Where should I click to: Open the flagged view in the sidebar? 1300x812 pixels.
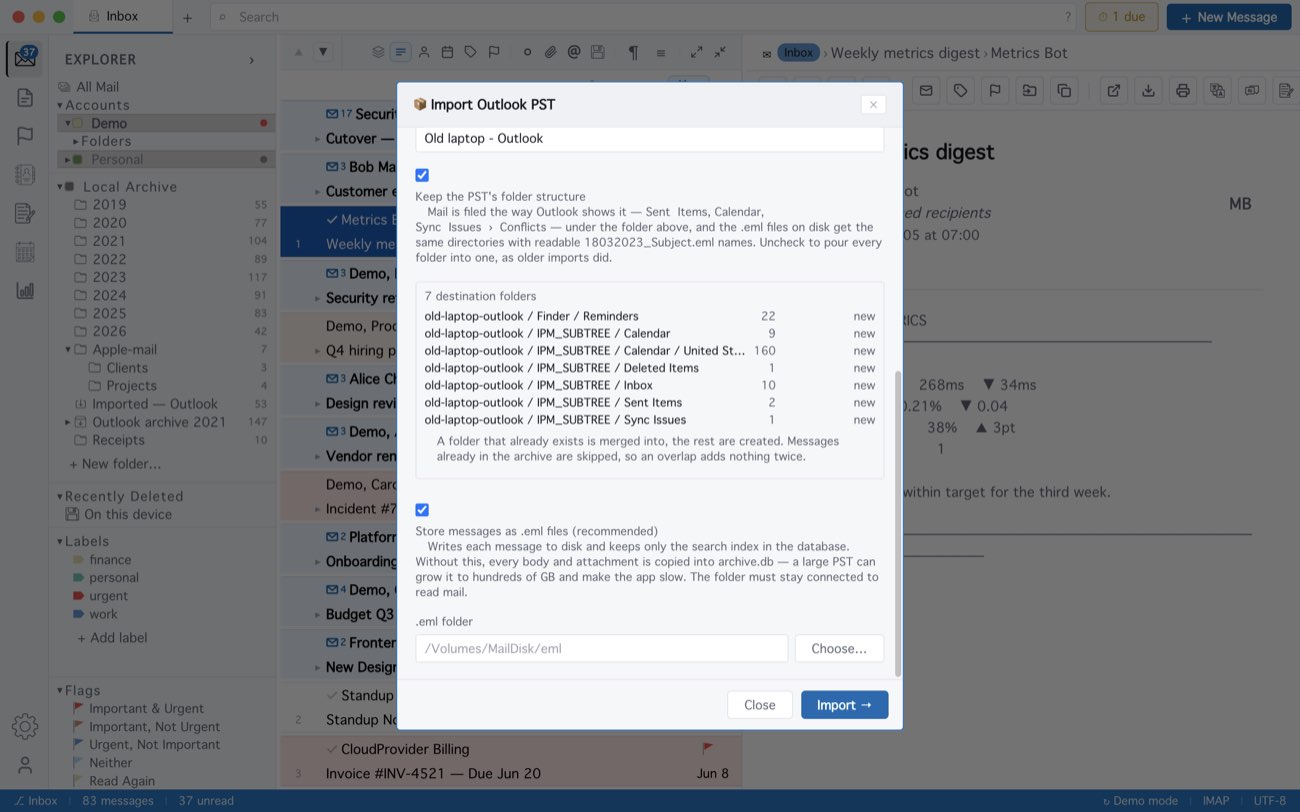click(x=25, y=136)
